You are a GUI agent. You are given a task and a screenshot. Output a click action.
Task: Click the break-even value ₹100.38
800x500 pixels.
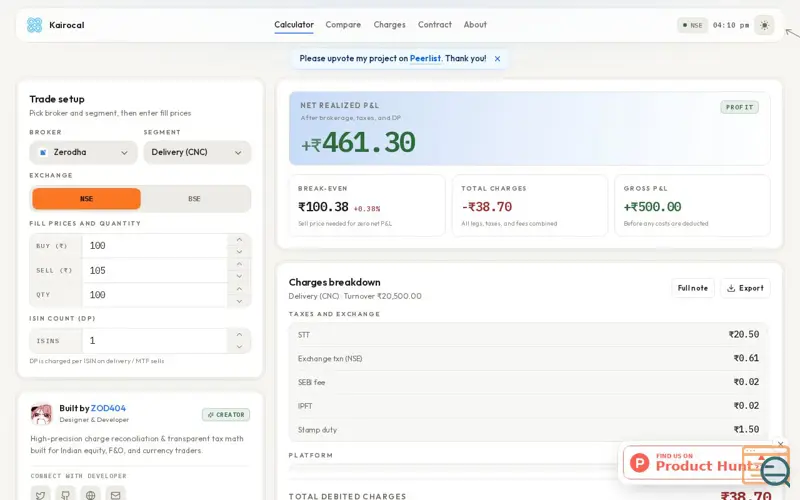(x=323, y=207)
